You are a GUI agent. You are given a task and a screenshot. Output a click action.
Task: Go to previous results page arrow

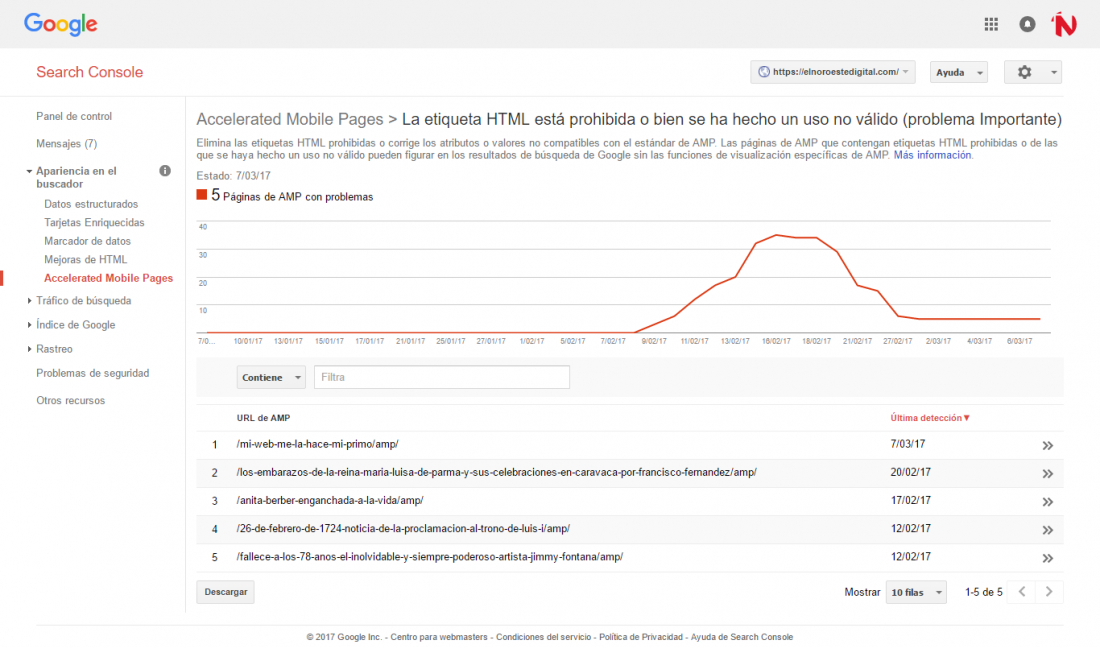(x=1022, y=592)
